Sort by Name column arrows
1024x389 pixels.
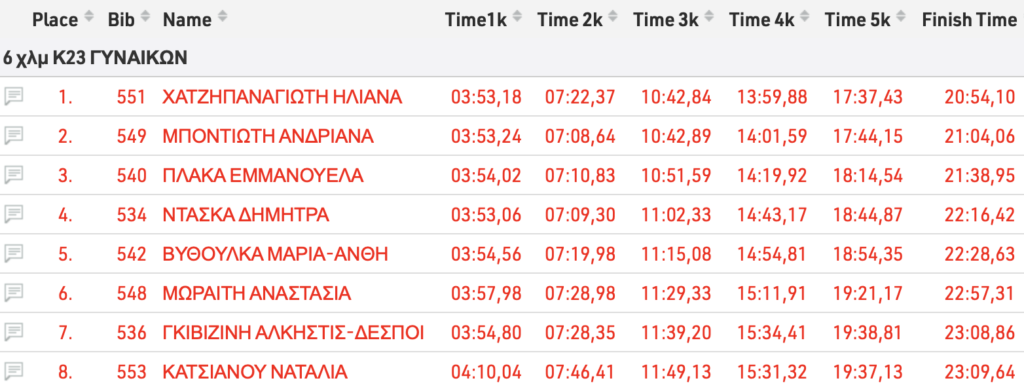coord(222,19)
